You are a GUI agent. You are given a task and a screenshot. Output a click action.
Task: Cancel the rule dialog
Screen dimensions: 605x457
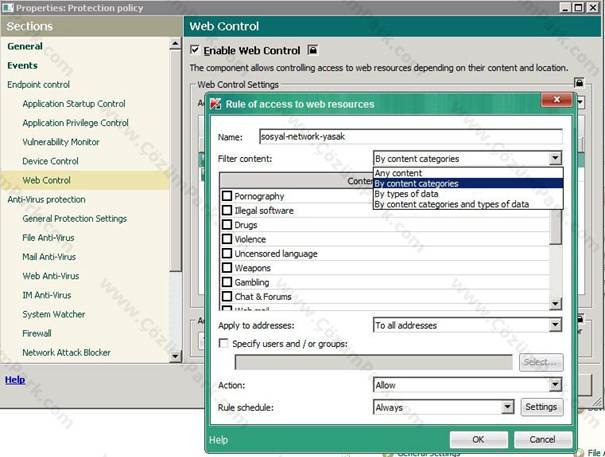(542, 439)
